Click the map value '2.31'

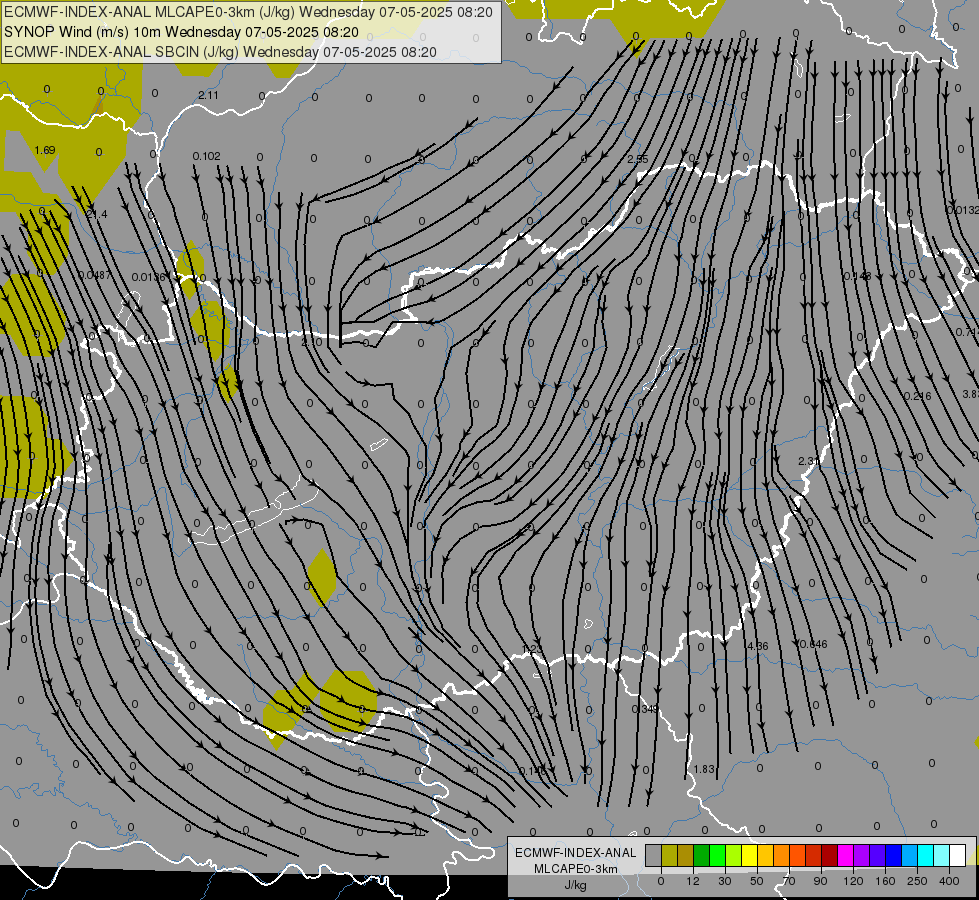809,461
